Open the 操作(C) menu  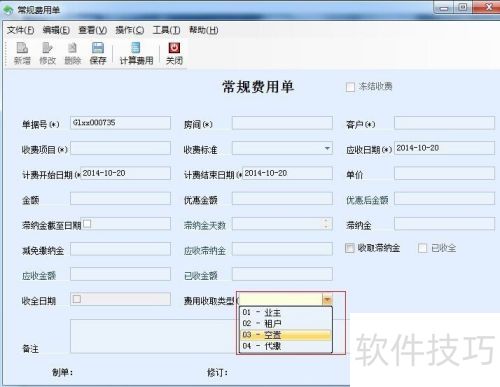(x=130, y=30)
